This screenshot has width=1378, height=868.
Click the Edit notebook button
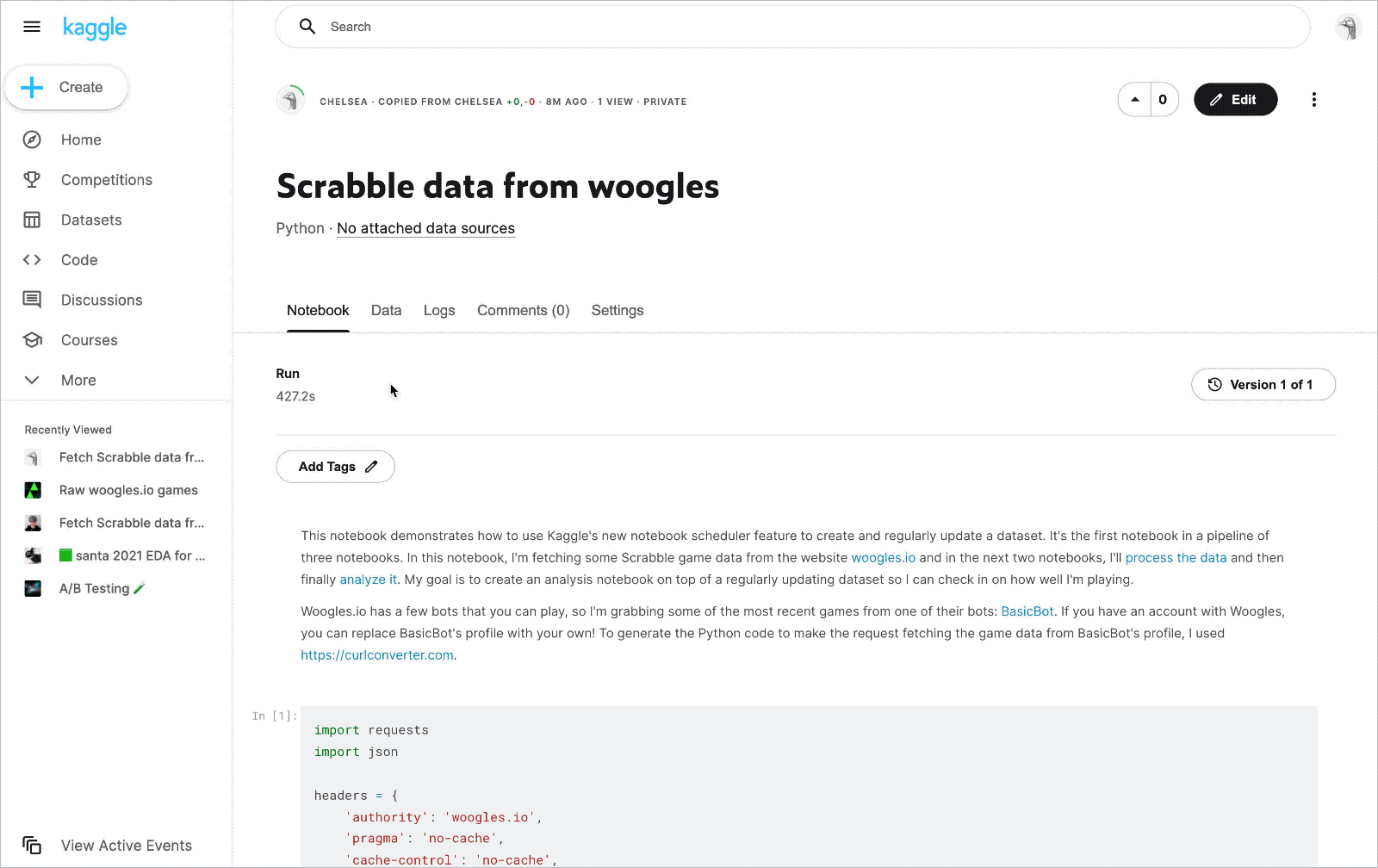coord(1235,100)
